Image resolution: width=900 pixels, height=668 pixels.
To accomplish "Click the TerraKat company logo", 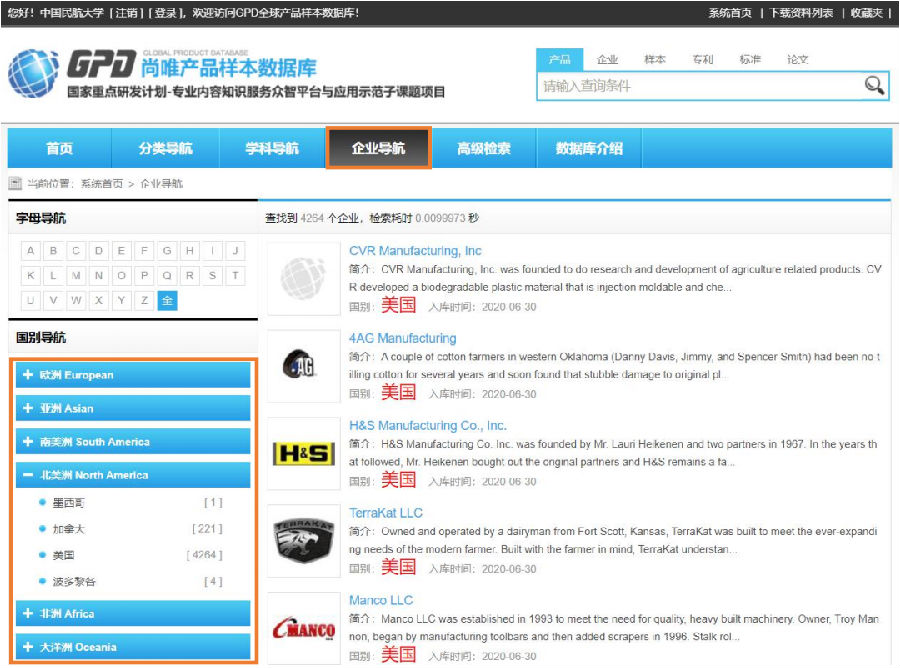I will [303, 541].
